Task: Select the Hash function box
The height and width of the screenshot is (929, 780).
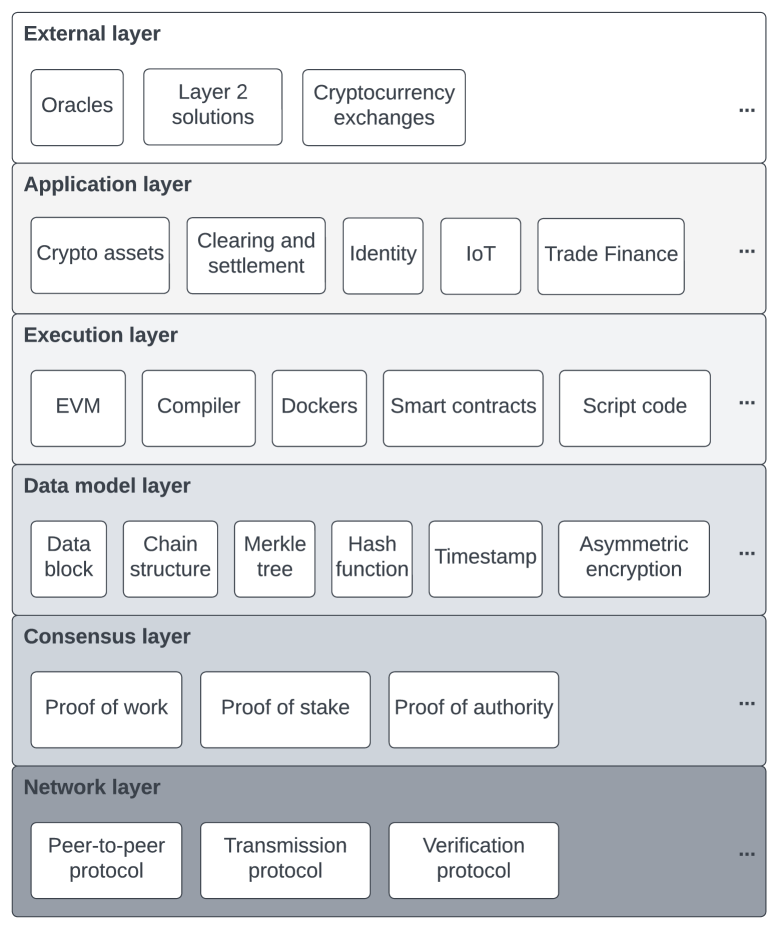Action: click(372, 558)
